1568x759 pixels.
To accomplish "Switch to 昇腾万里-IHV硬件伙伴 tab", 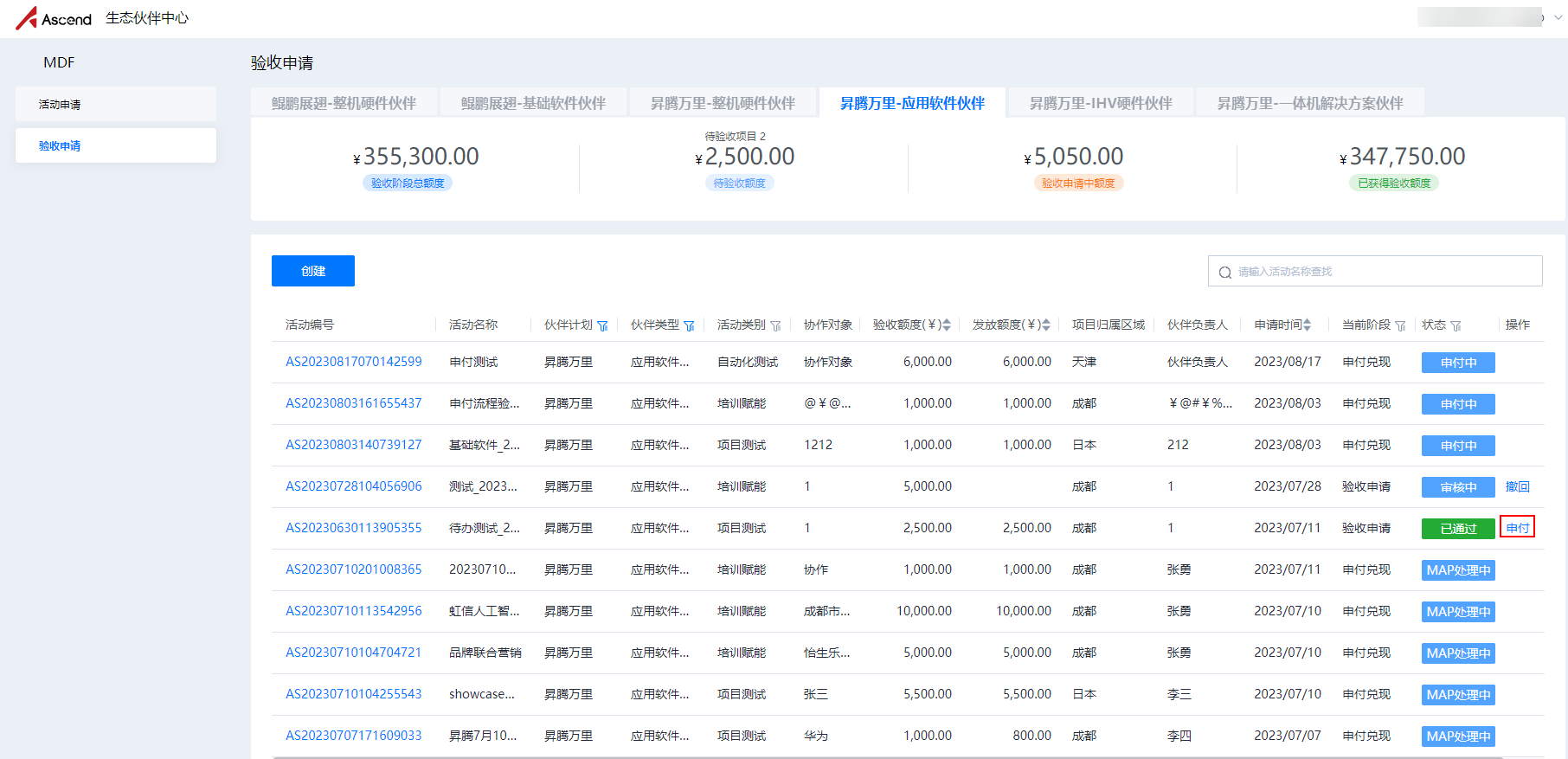I will tap(1101, 103).
